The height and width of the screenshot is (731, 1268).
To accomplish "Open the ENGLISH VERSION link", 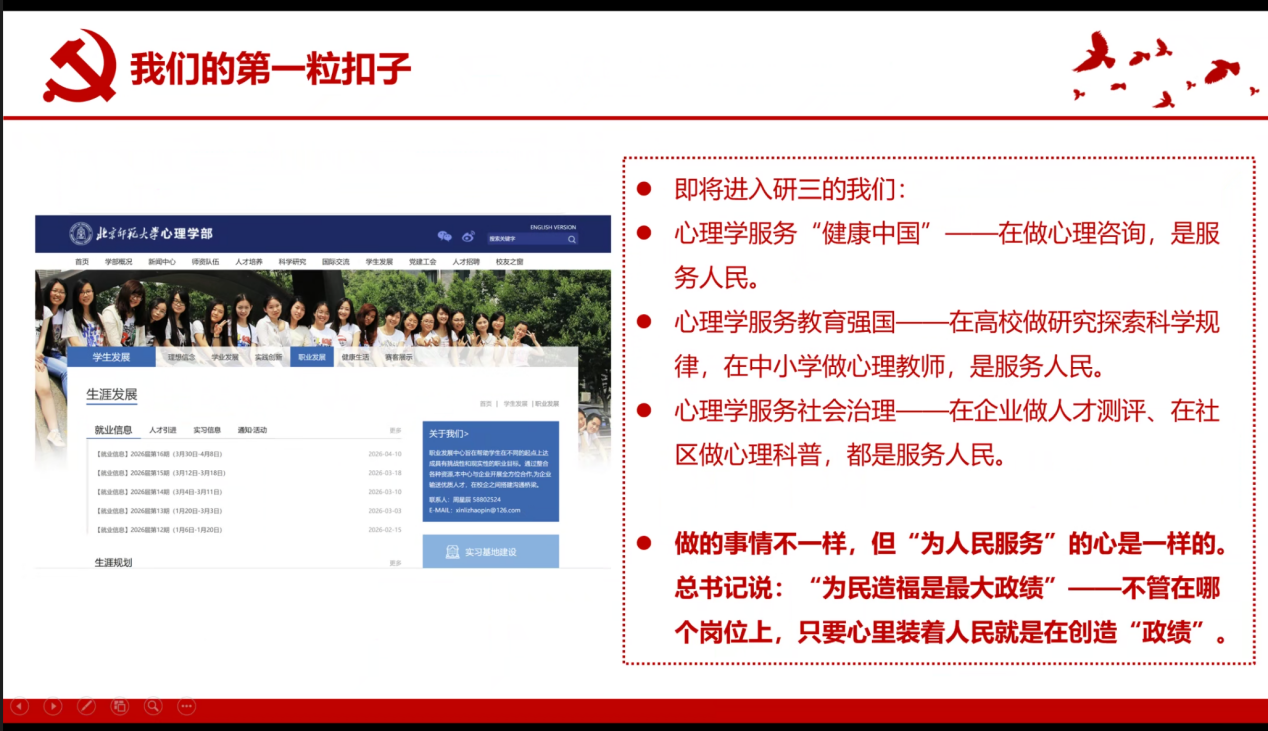I will (x=553, y=227).
